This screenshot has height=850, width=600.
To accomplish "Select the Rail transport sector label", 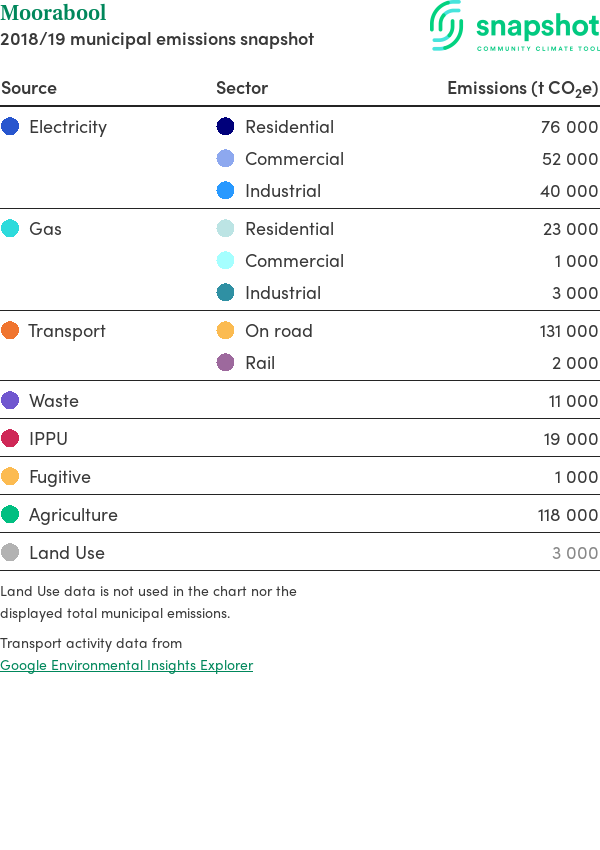I will [260, 363].
